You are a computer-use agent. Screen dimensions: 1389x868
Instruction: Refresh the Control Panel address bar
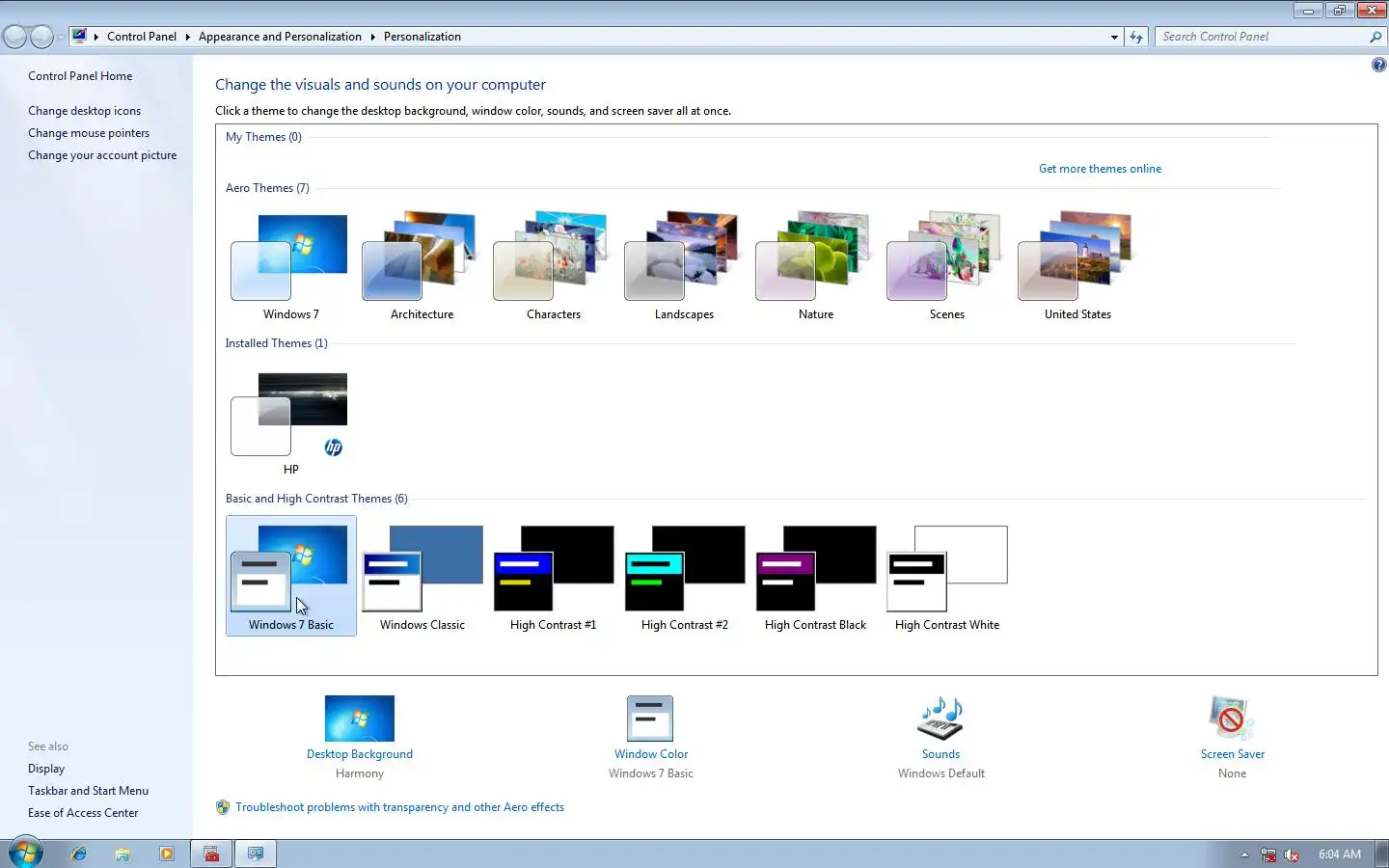pyautogui.click(x=1136, y=37)
